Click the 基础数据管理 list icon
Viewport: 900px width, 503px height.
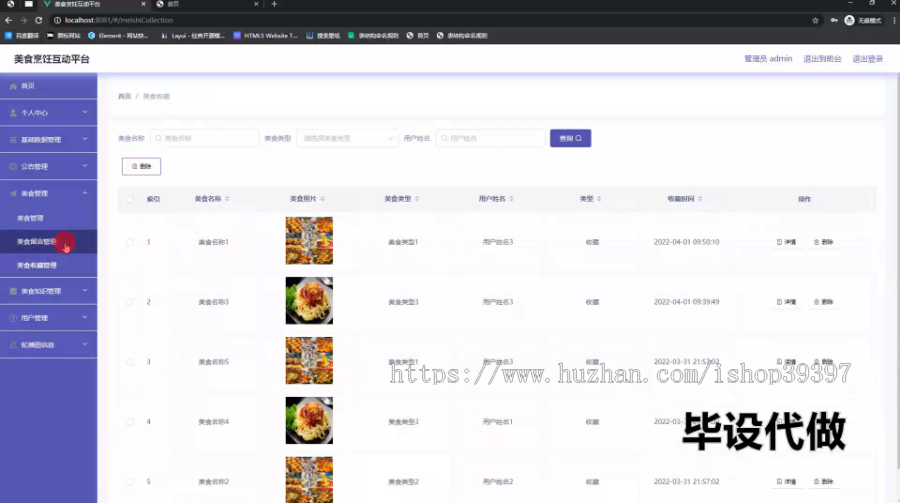coord(13,140)
